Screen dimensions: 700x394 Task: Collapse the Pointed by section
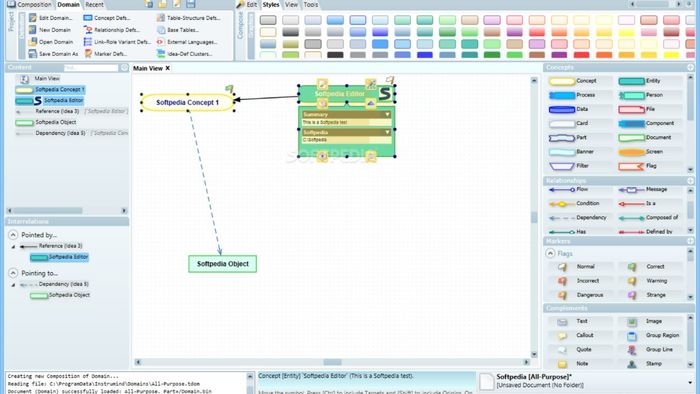click(x=13, y=235)
